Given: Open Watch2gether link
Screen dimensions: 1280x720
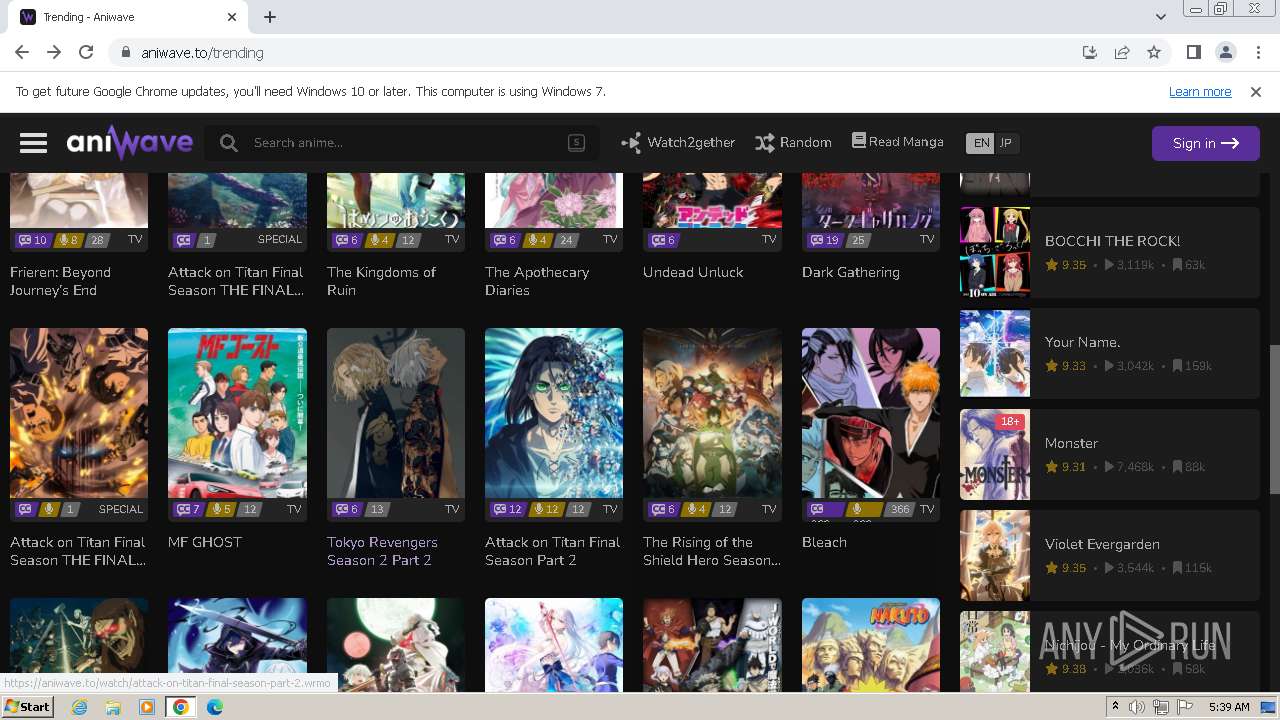Looking at the screenshot, I should pos(678,143).
